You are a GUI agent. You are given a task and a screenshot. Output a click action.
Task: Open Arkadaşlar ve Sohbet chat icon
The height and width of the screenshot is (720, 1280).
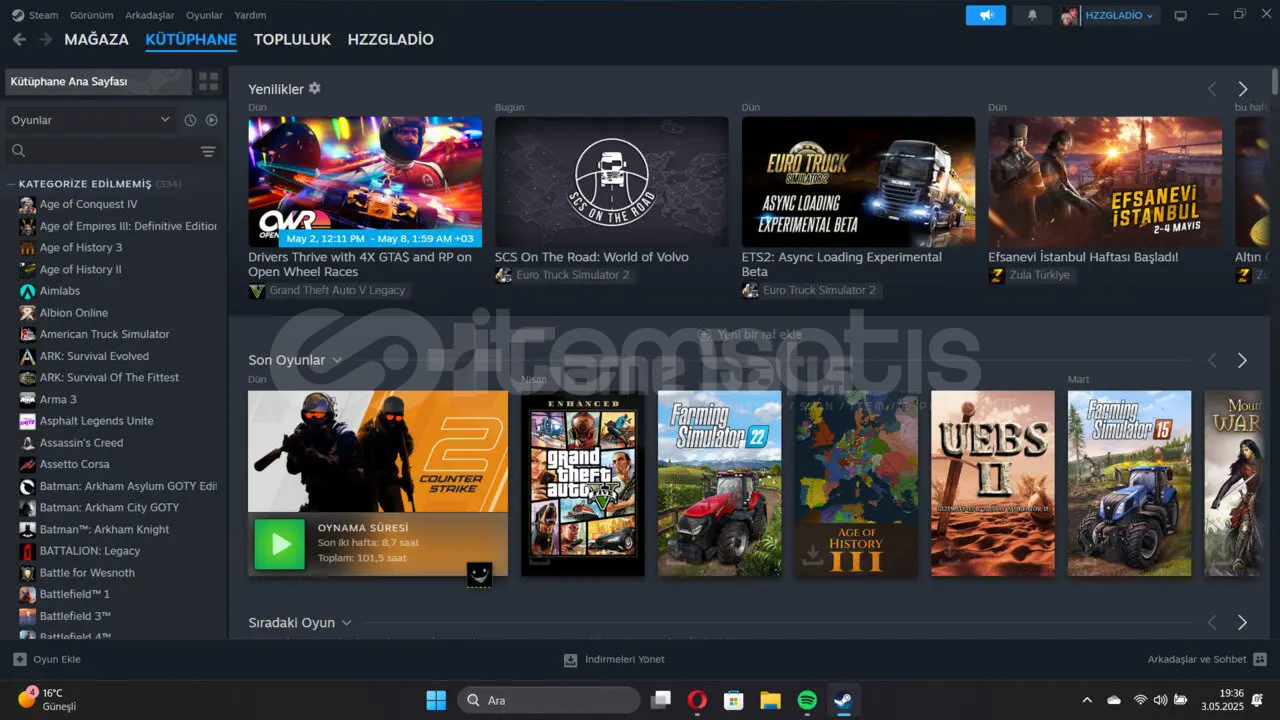tap(1260, 659)
